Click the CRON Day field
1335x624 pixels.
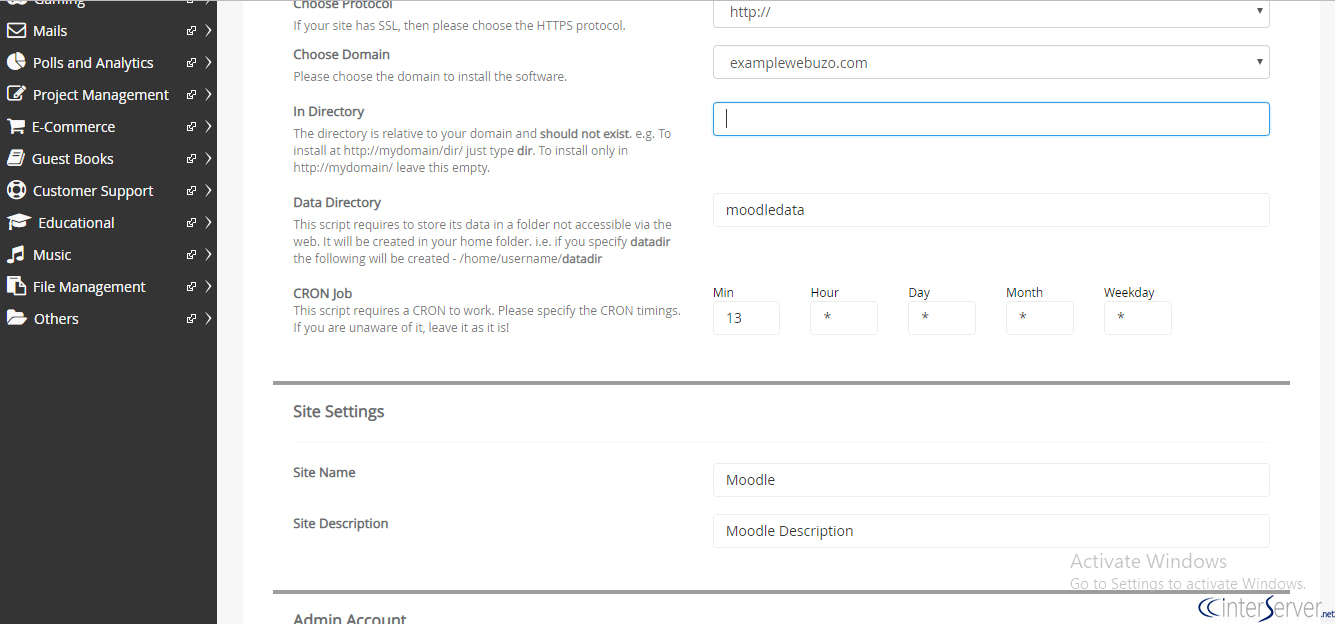click(942, 318)
